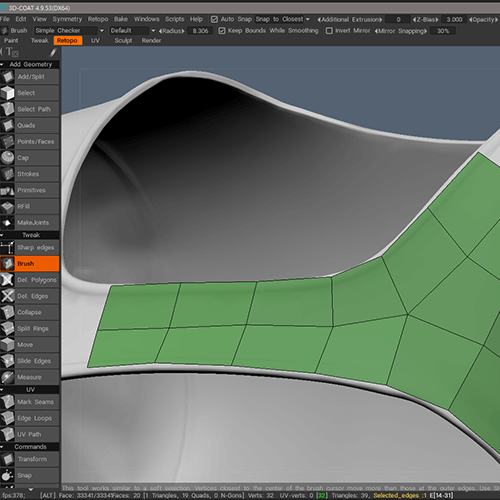Switch to the Paint room tab
The height and width of the screenshot is (500, 500).
tap(11, 40)
